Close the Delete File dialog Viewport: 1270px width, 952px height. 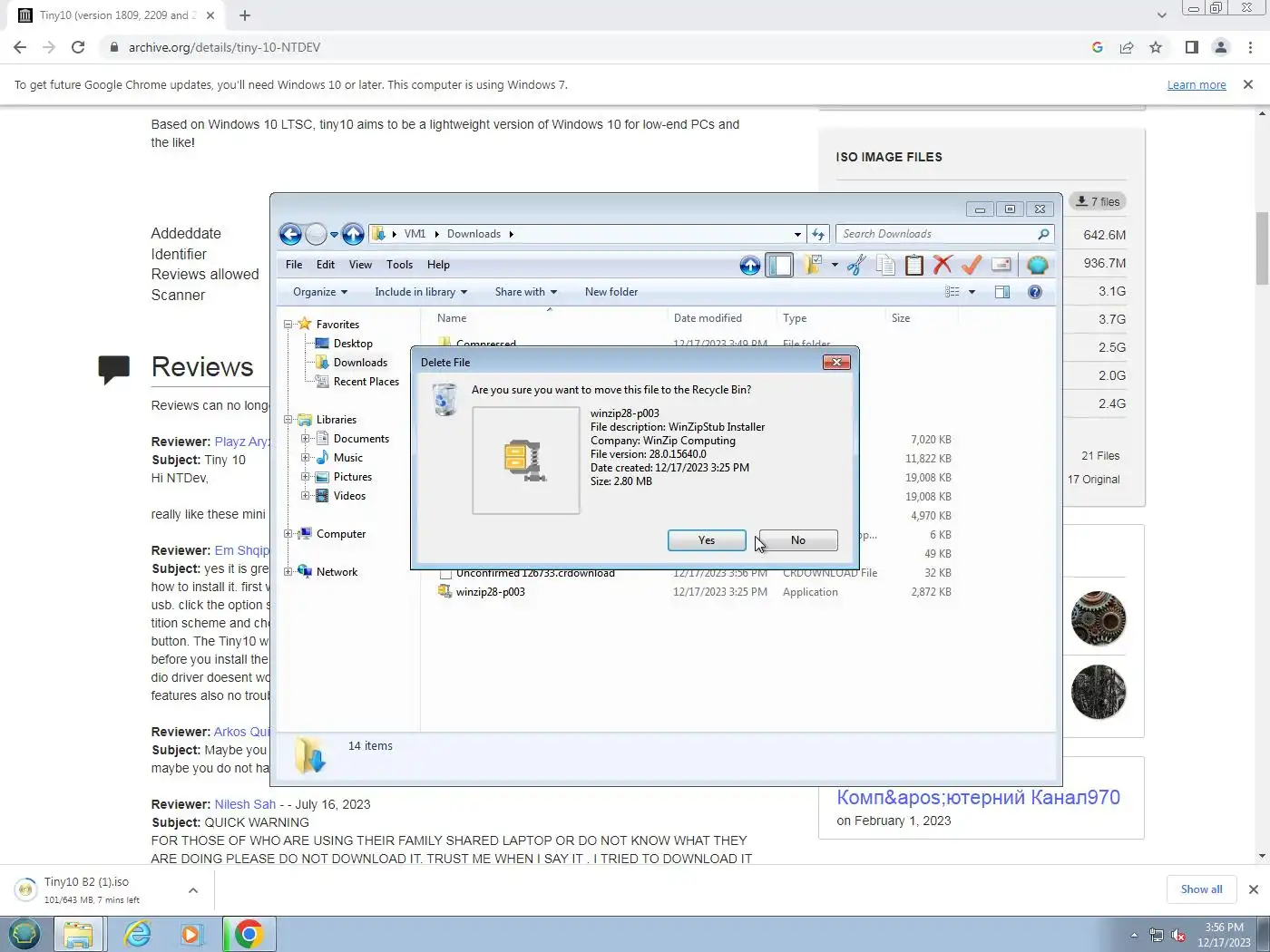click(835, 363)
